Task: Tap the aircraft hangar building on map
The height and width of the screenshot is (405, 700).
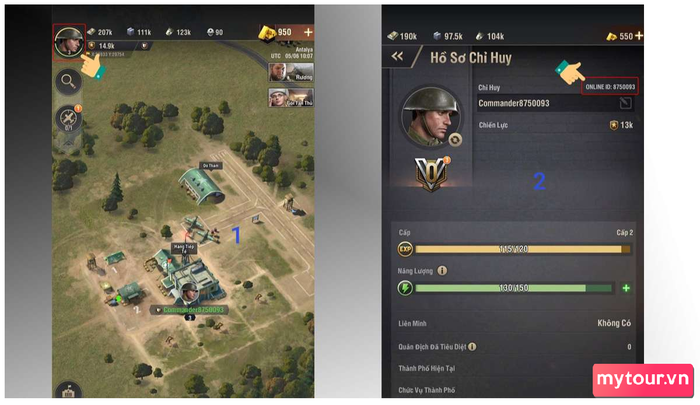Action: [x=201, y=187]
